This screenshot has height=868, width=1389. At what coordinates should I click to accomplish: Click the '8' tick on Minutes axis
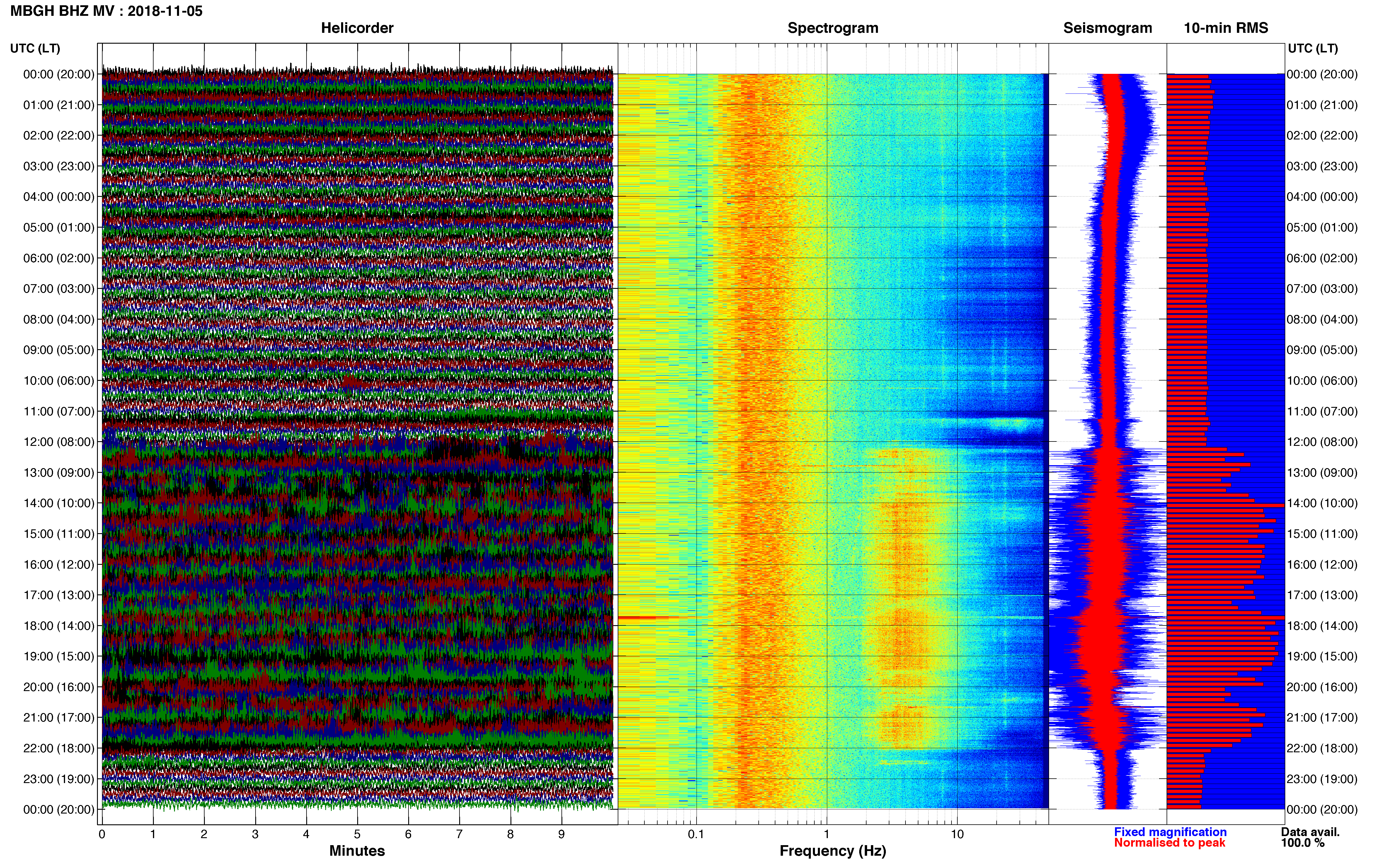(x=510, y=835)
